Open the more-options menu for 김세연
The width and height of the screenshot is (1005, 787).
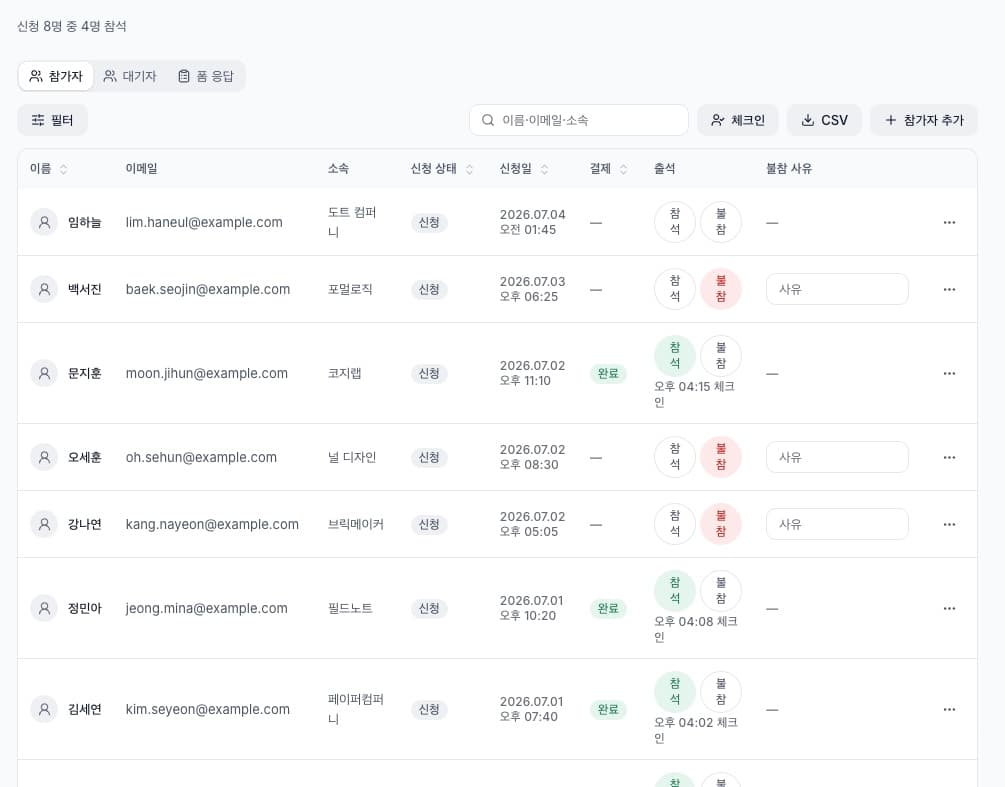pos(949,709)
